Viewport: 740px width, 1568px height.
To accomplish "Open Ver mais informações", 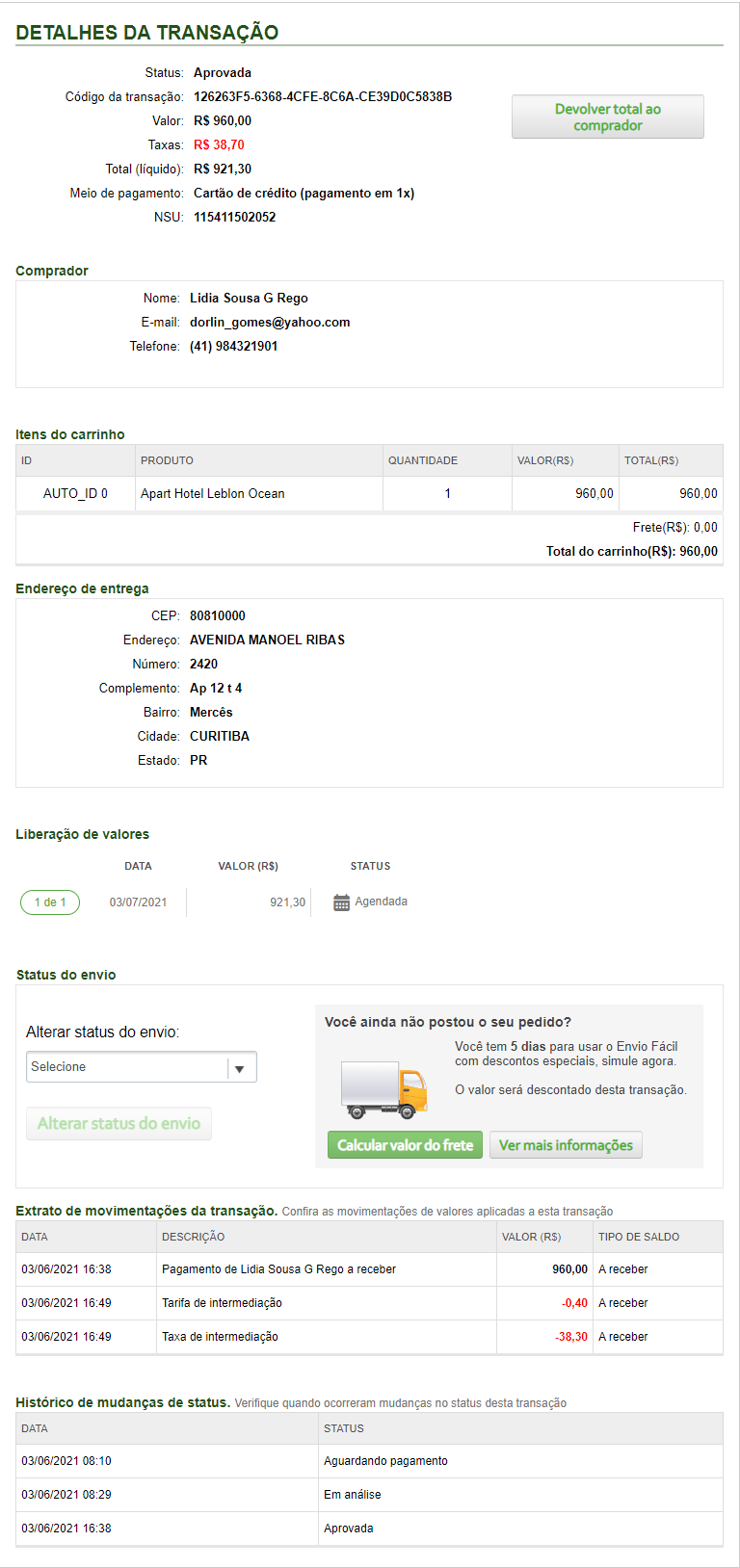I will (x=566, y=1145).
